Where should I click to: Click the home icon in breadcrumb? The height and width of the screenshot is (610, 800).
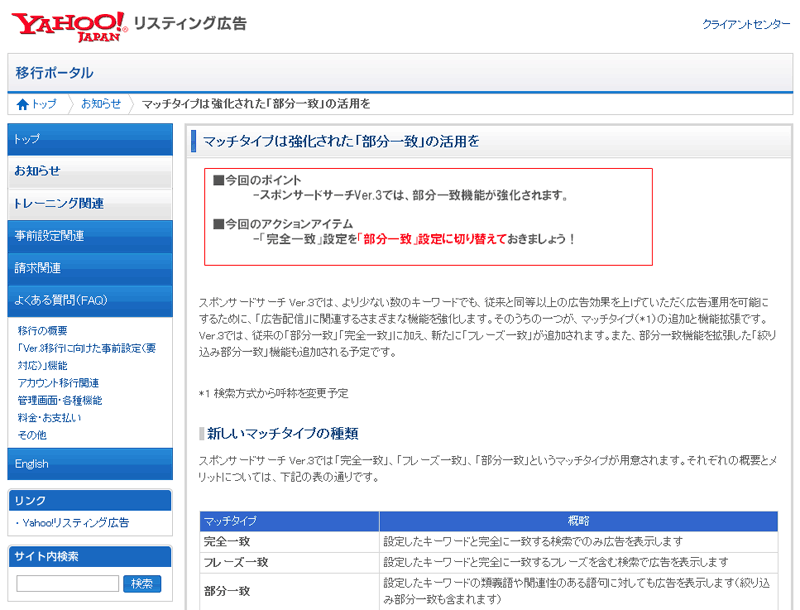[x=23, y=104]
